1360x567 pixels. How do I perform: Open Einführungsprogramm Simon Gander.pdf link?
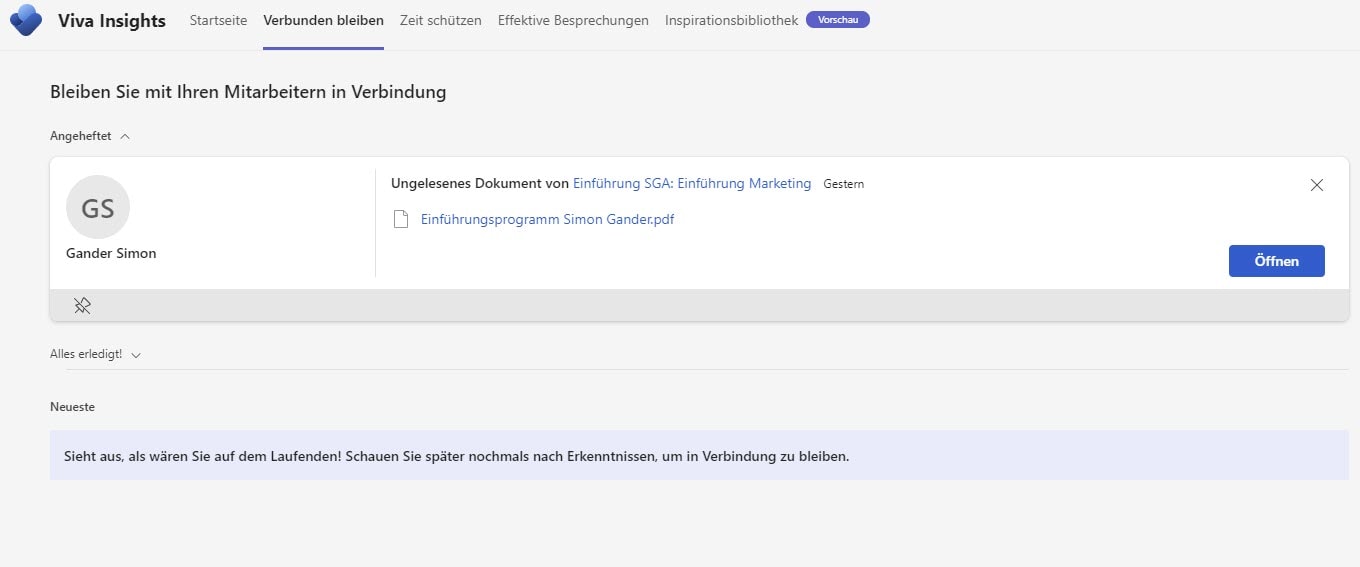point(547,219)
